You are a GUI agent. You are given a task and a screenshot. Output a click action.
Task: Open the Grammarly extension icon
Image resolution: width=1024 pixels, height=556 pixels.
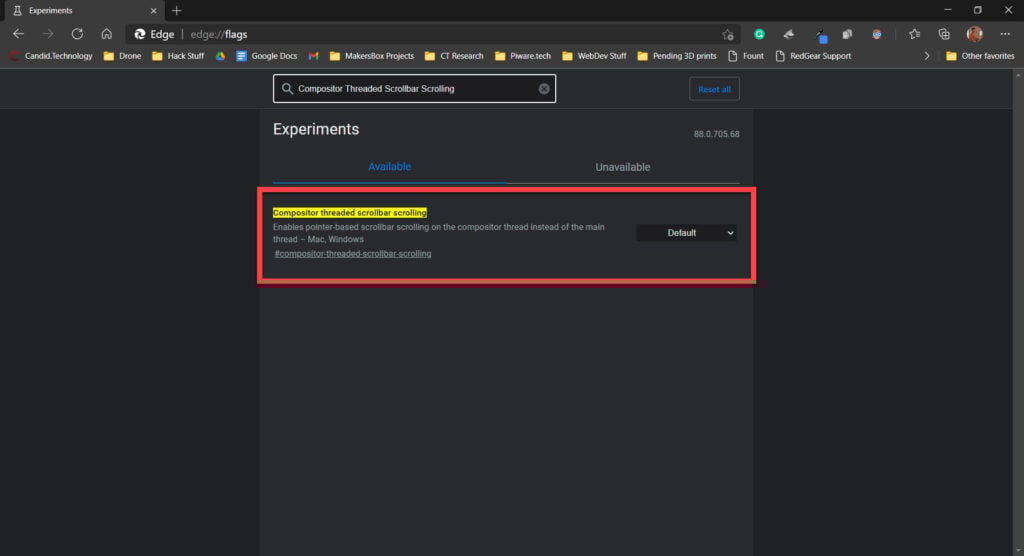click(x=759, y=34)
